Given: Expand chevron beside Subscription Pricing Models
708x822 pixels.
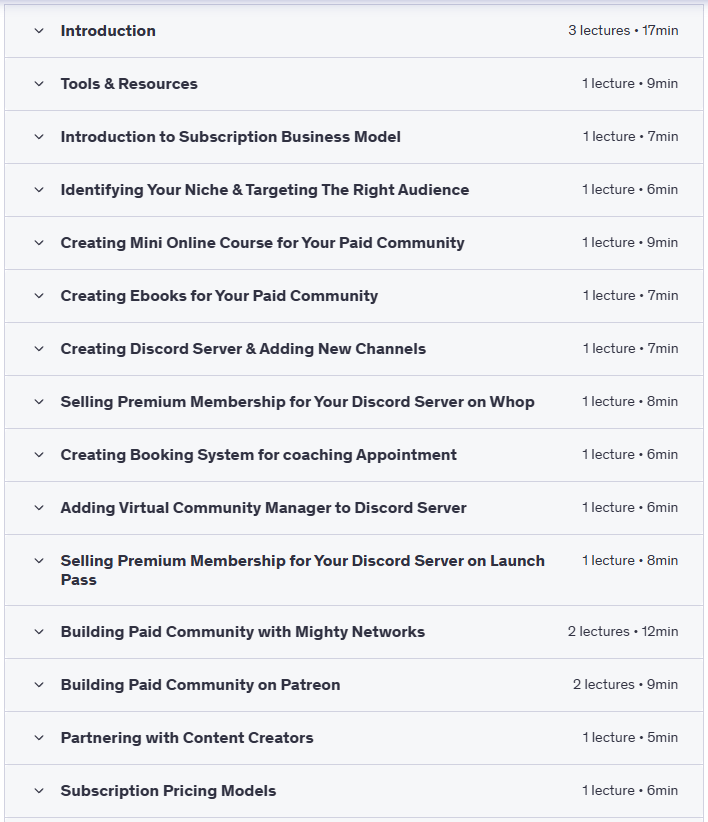Looking at the screenshot, I should 39,791.
